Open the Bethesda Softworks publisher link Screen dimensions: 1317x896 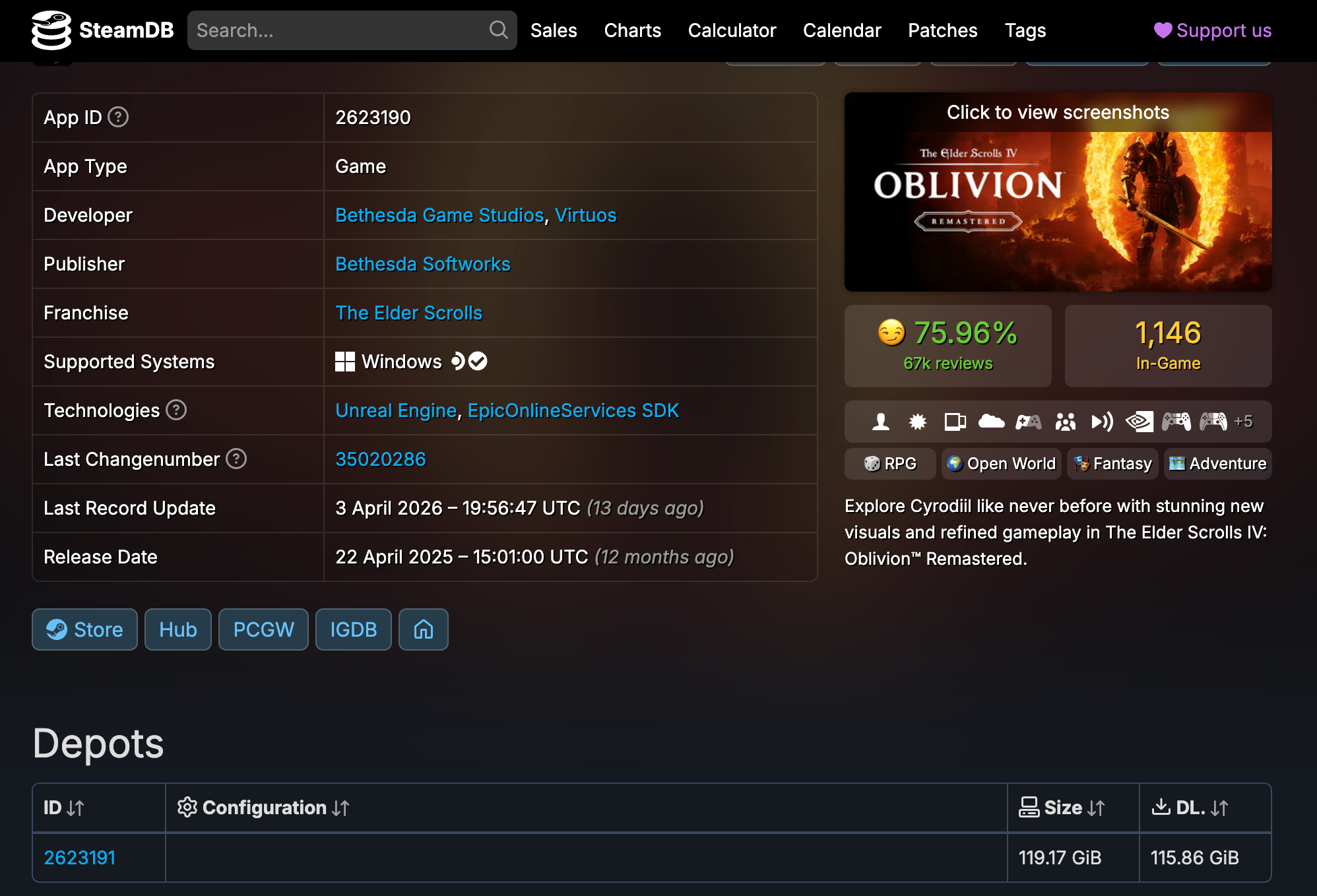422,264
